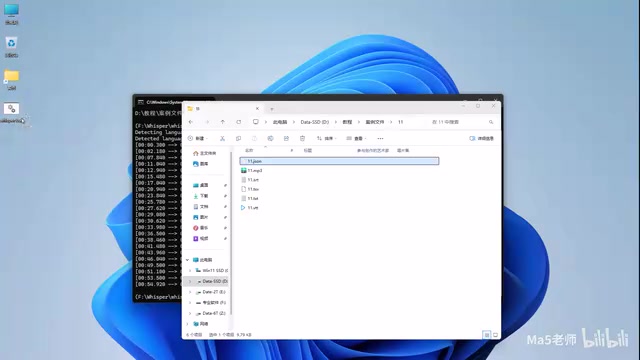Select the whisper batch file on the desktop
Screen dimensions: 640x360
(x=11, y=113)
